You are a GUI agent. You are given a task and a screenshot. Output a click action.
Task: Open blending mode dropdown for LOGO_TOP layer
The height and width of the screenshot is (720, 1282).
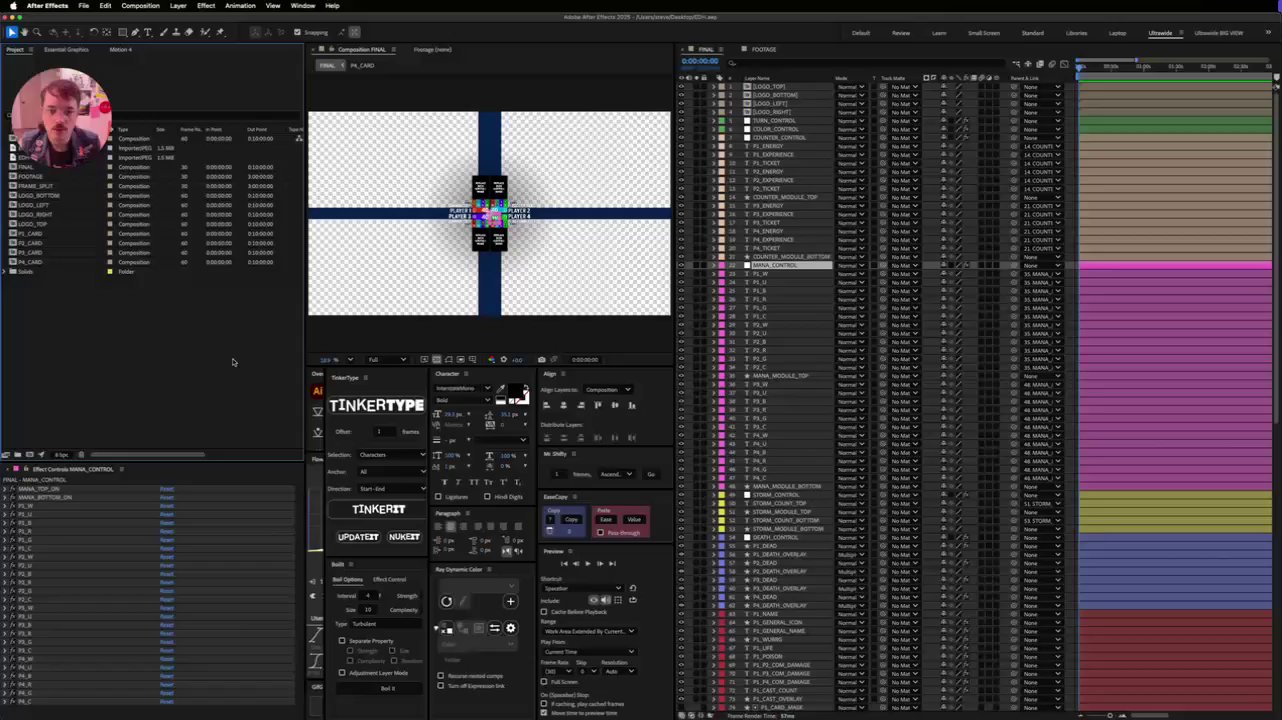pyautogui.click(x=851, y=87)
